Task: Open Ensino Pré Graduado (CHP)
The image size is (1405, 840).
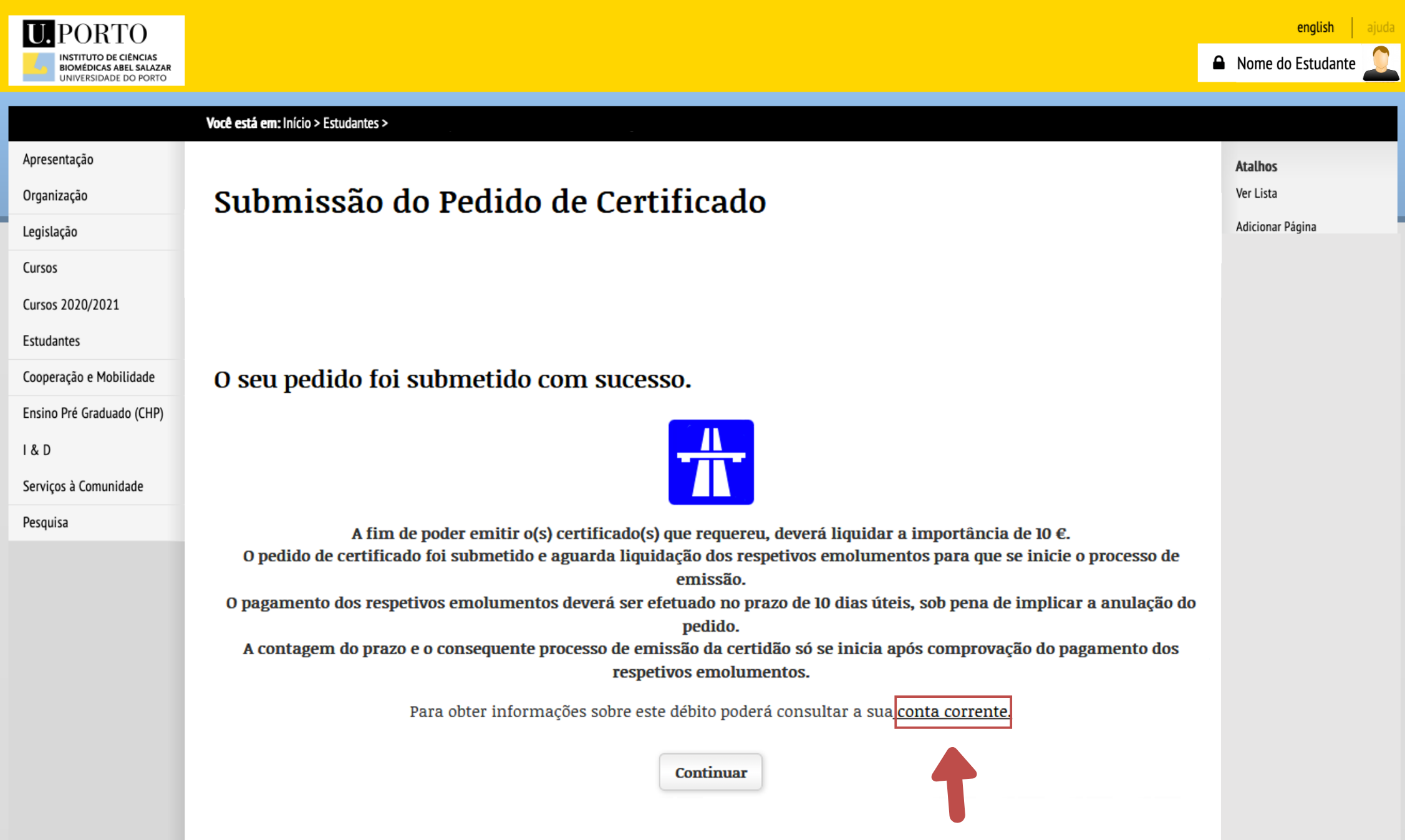Action: point(93,413)
